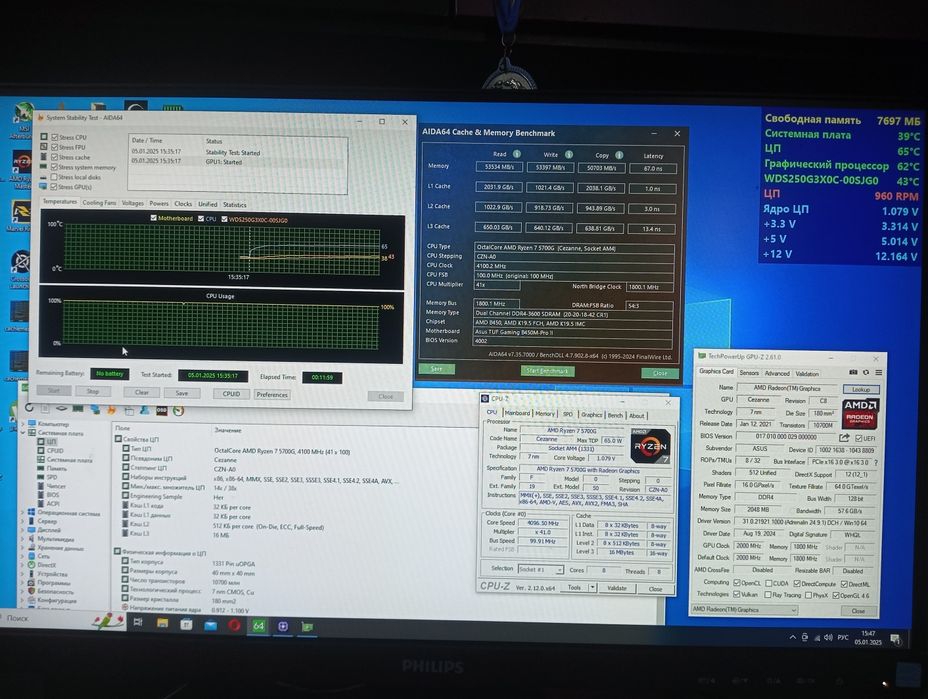928x699 pixels.
Task: Click Clear button in stability test
Action: click(x=141, y=392)
